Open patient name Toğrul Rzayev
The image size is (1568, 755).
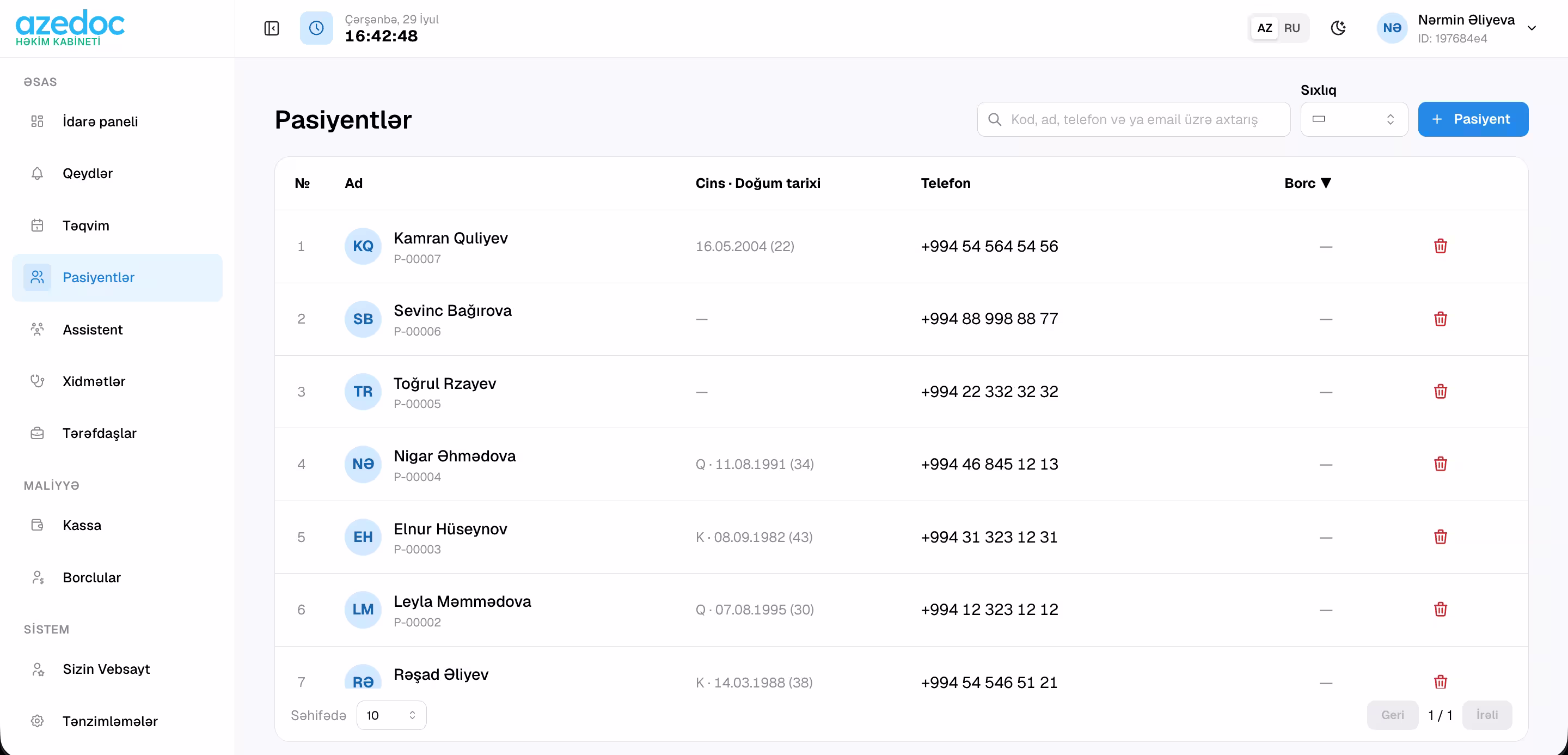pos(444,383)
